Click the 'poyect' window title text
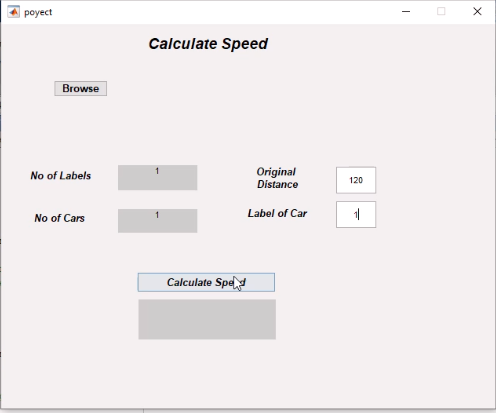 pos(38,12)
